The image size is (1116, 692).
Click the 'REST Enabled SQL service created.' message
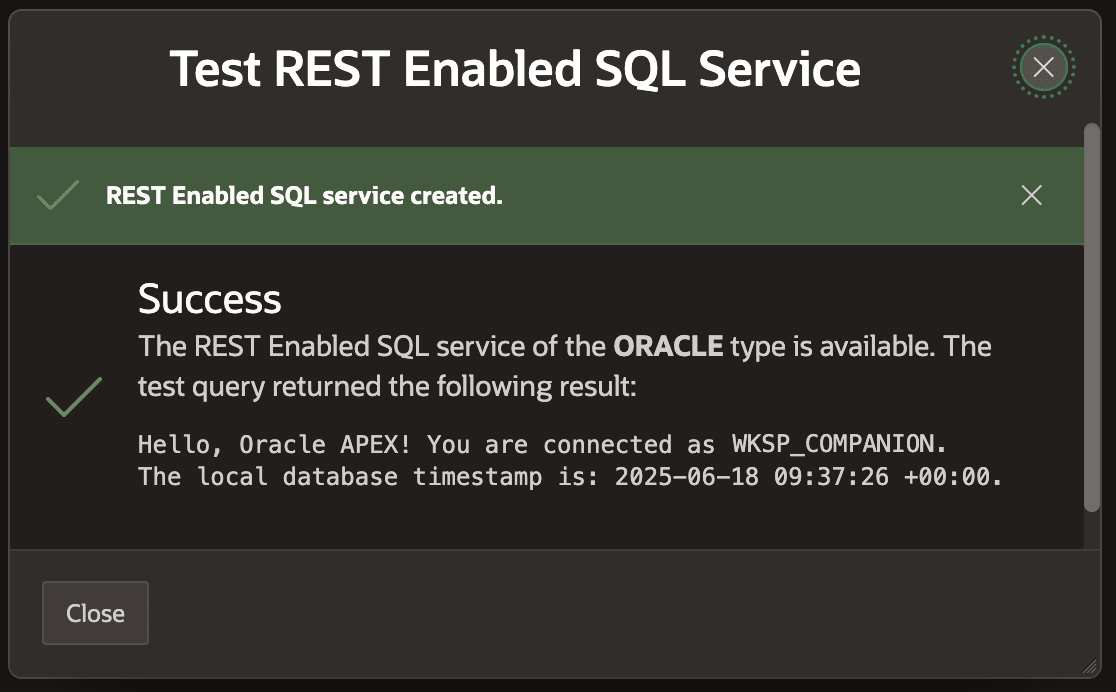coord(304,196)
